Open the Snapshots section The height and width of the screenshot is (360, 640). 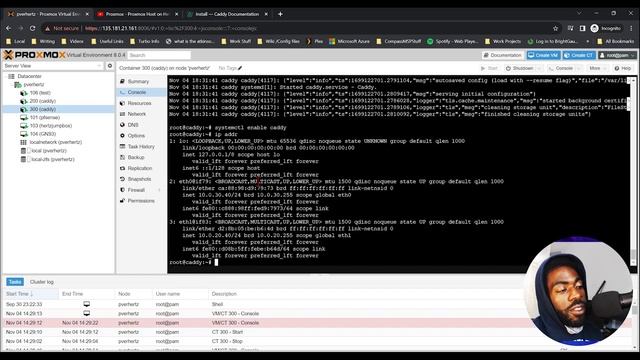(139, 179)
